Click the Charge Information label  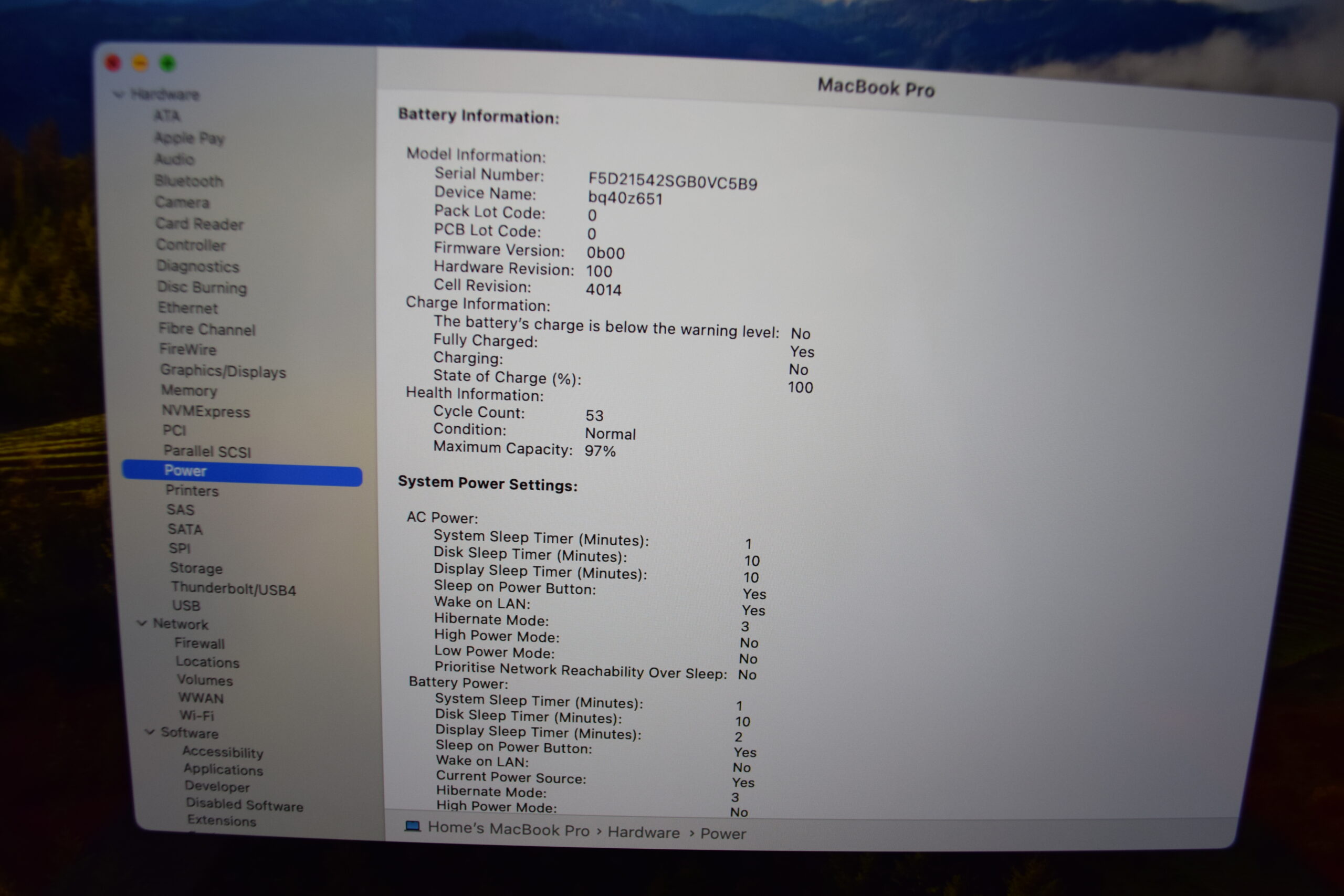click(478, 303)
